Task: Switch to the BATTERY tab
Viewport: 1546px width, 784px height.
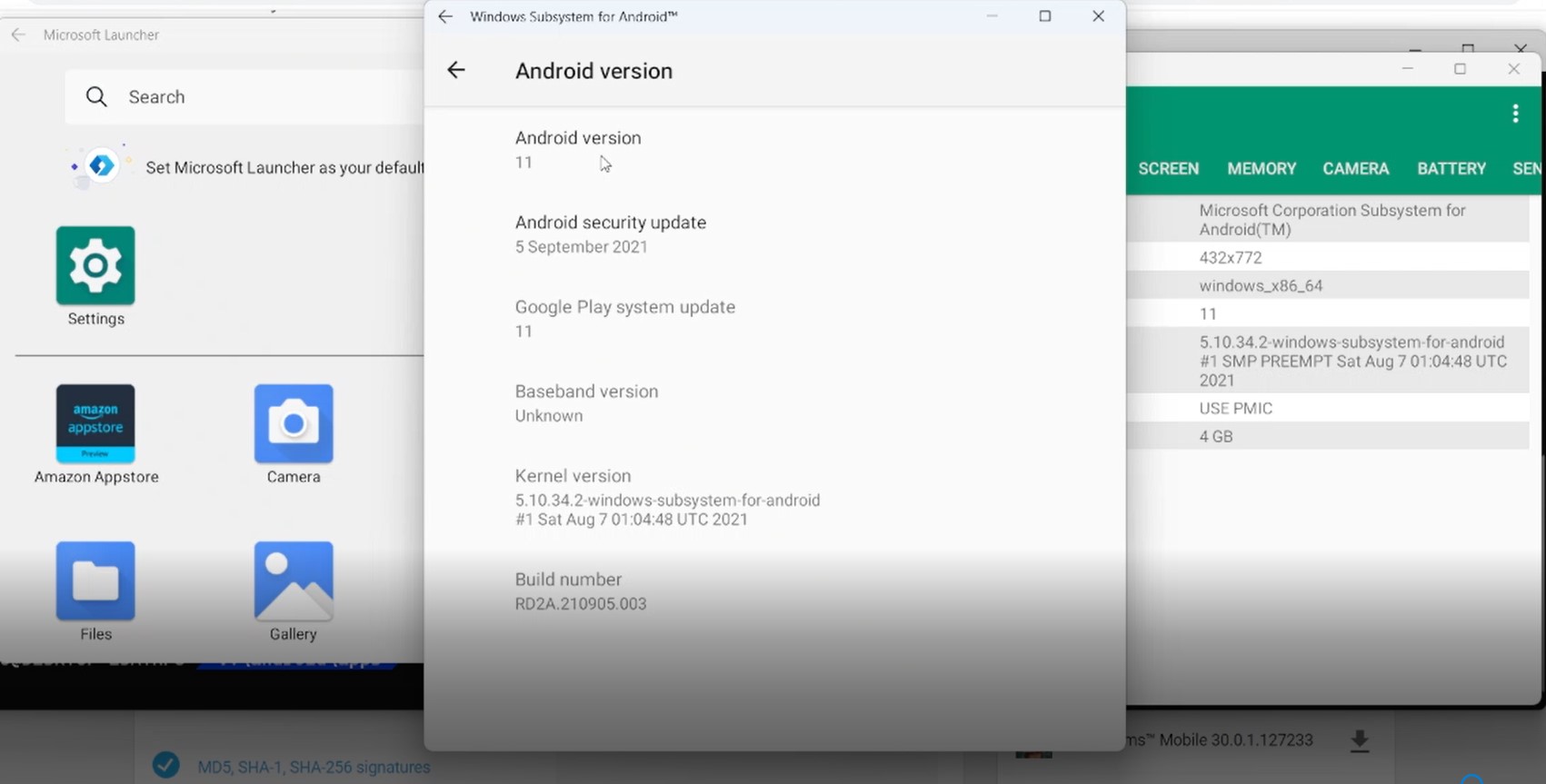Action: (1451, 169)
